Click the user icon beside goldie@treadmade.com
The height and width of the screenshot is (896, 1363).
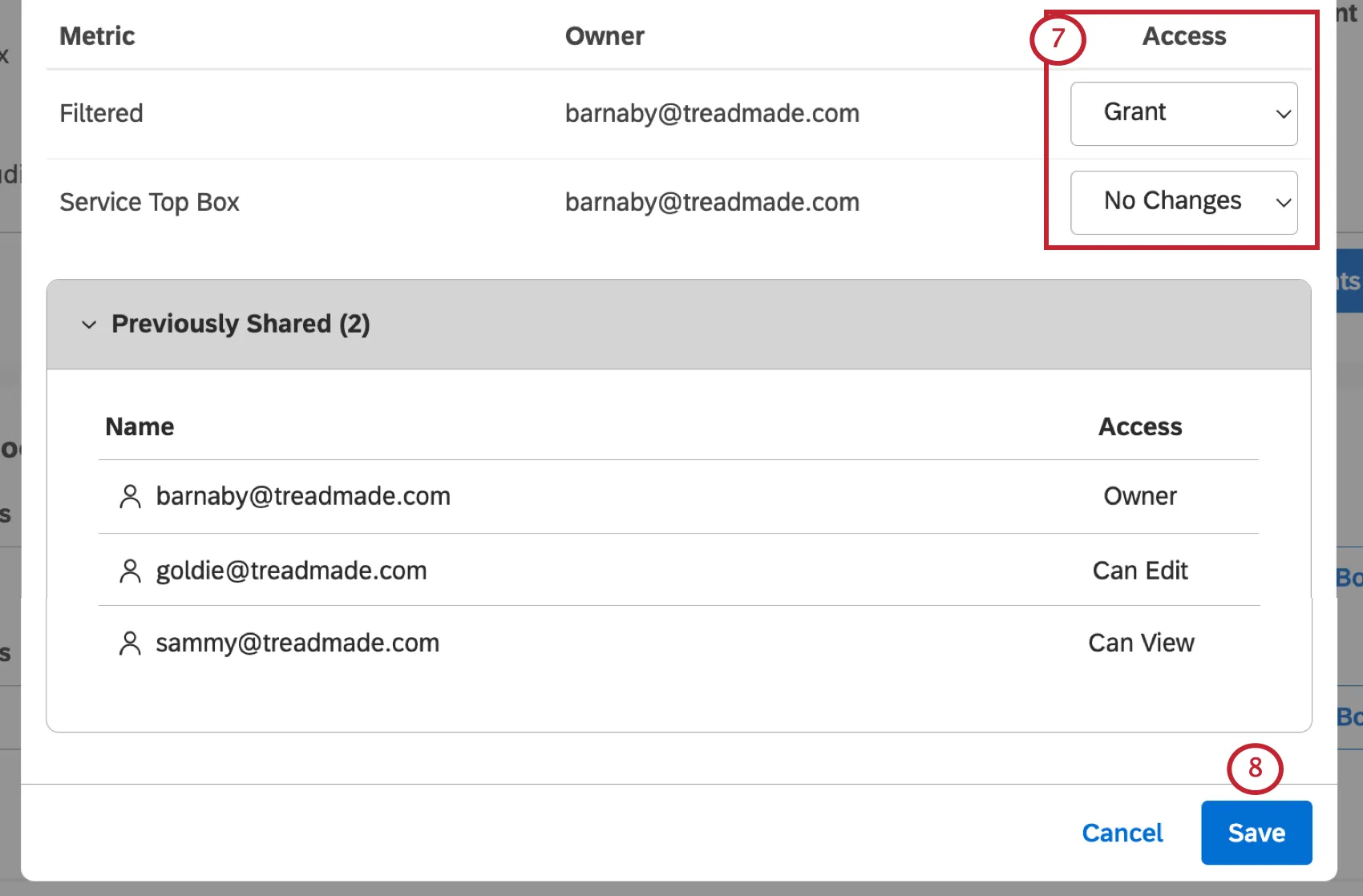(130, 571)
